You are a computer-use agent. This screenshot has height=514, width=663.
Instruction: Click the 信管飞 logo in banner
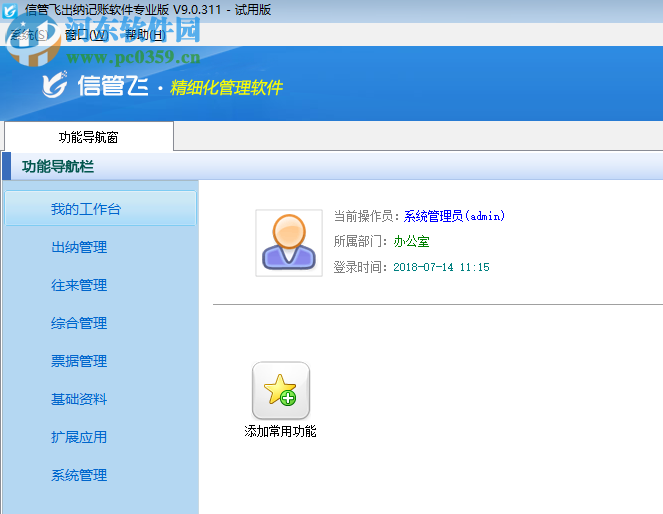click(x=96, y=85)
